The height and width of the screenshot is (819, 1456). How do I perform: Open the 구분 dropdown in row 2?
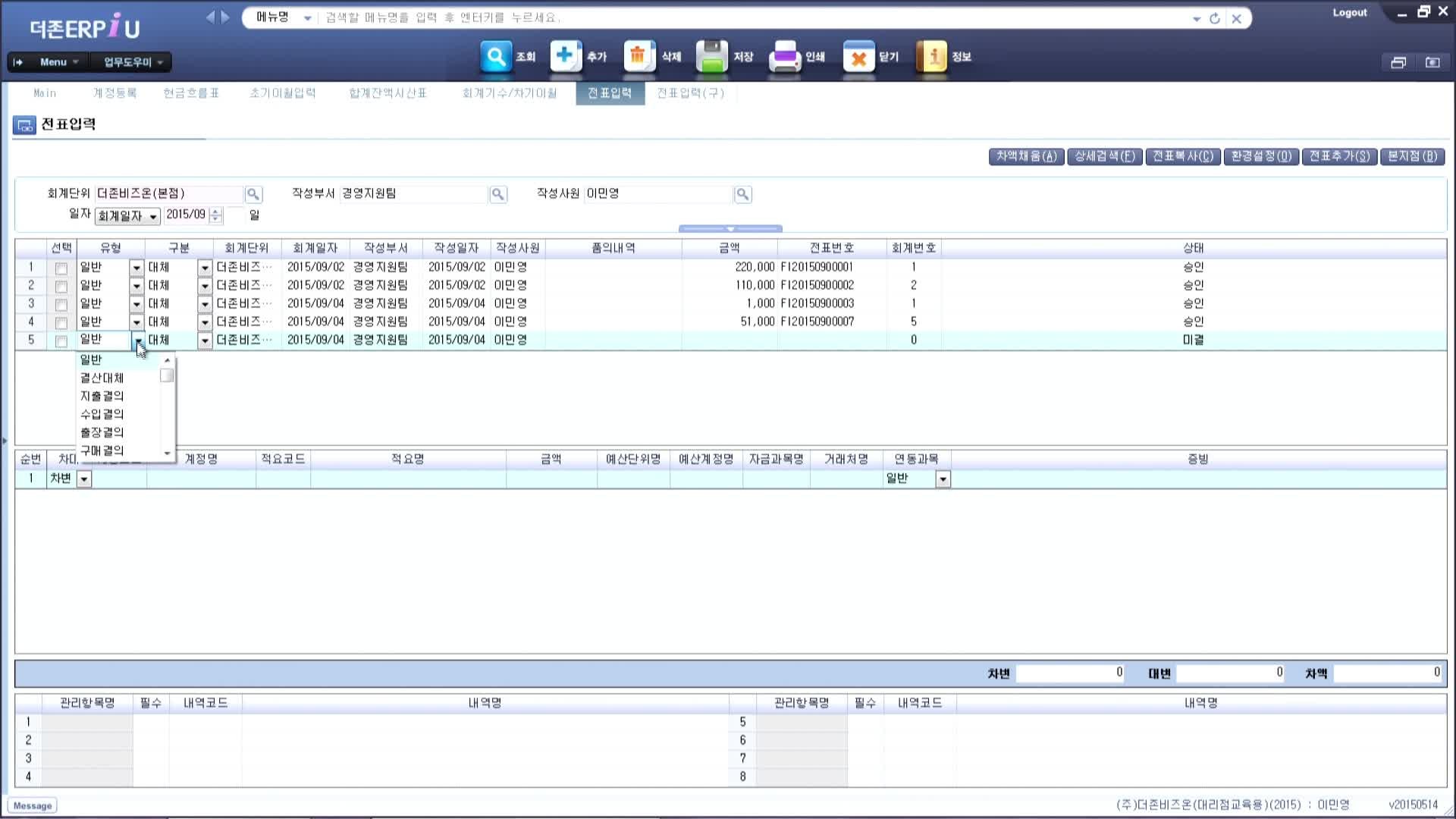[x=205, y=286]
